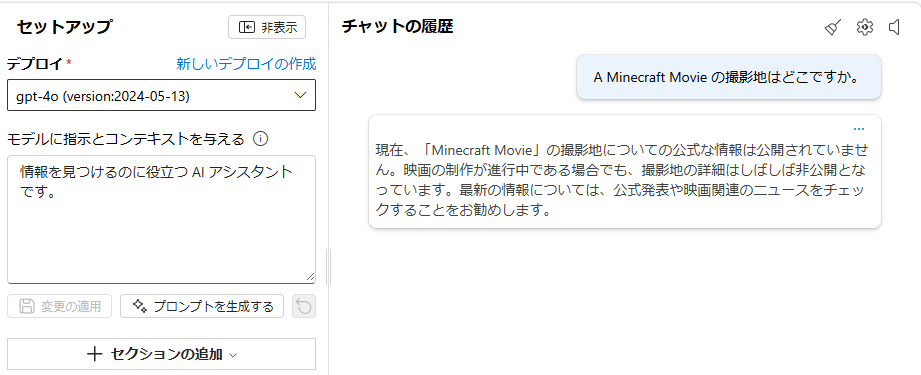Open the 新しいデプロイの作成 link

(x=246, y=63)
